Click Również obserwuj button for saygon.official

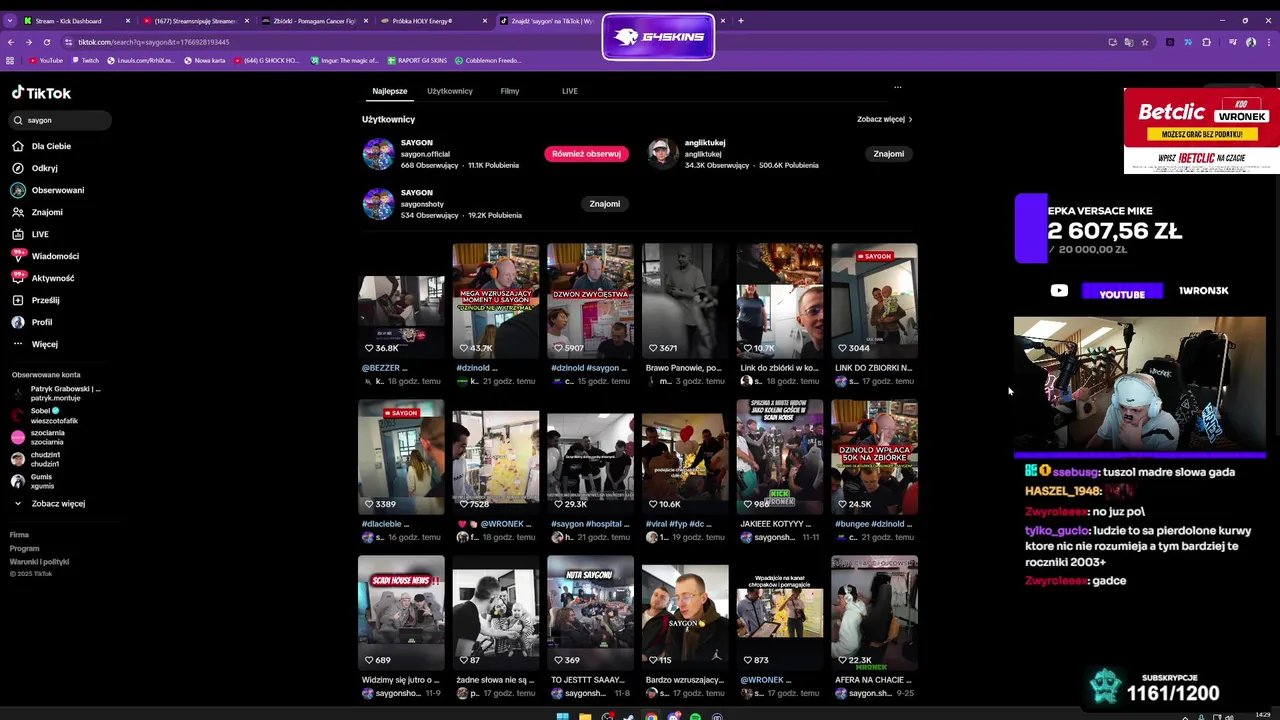(586, 154)
